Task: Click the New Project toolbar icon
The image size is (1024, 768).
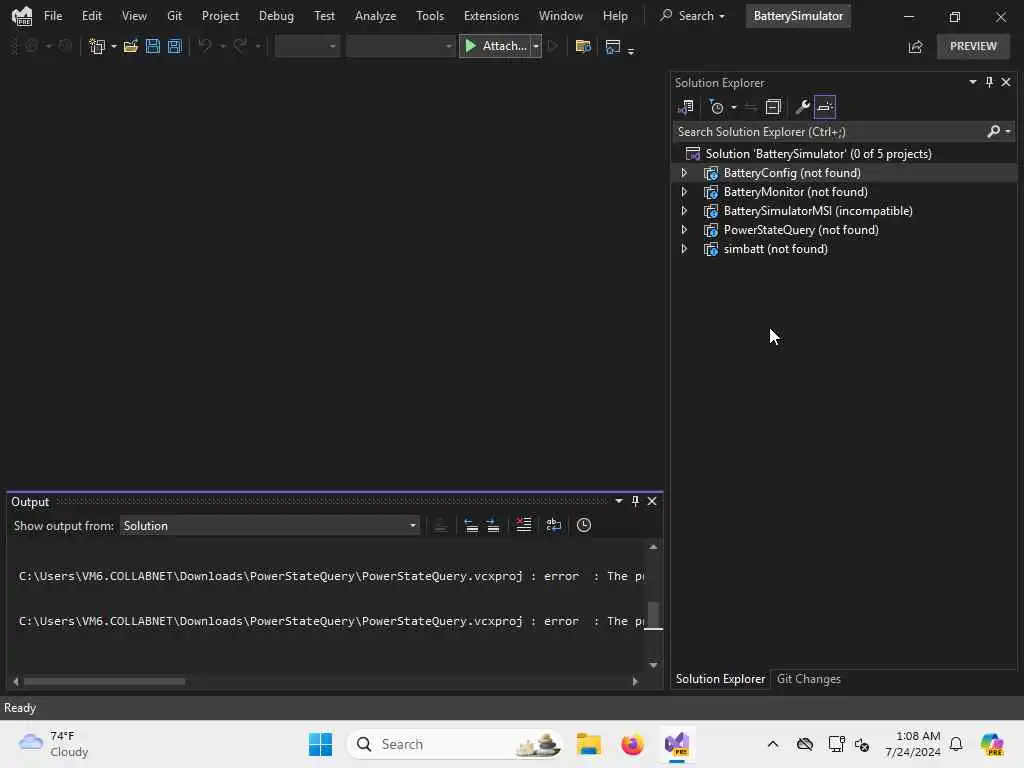Action: tap(97, 46)
